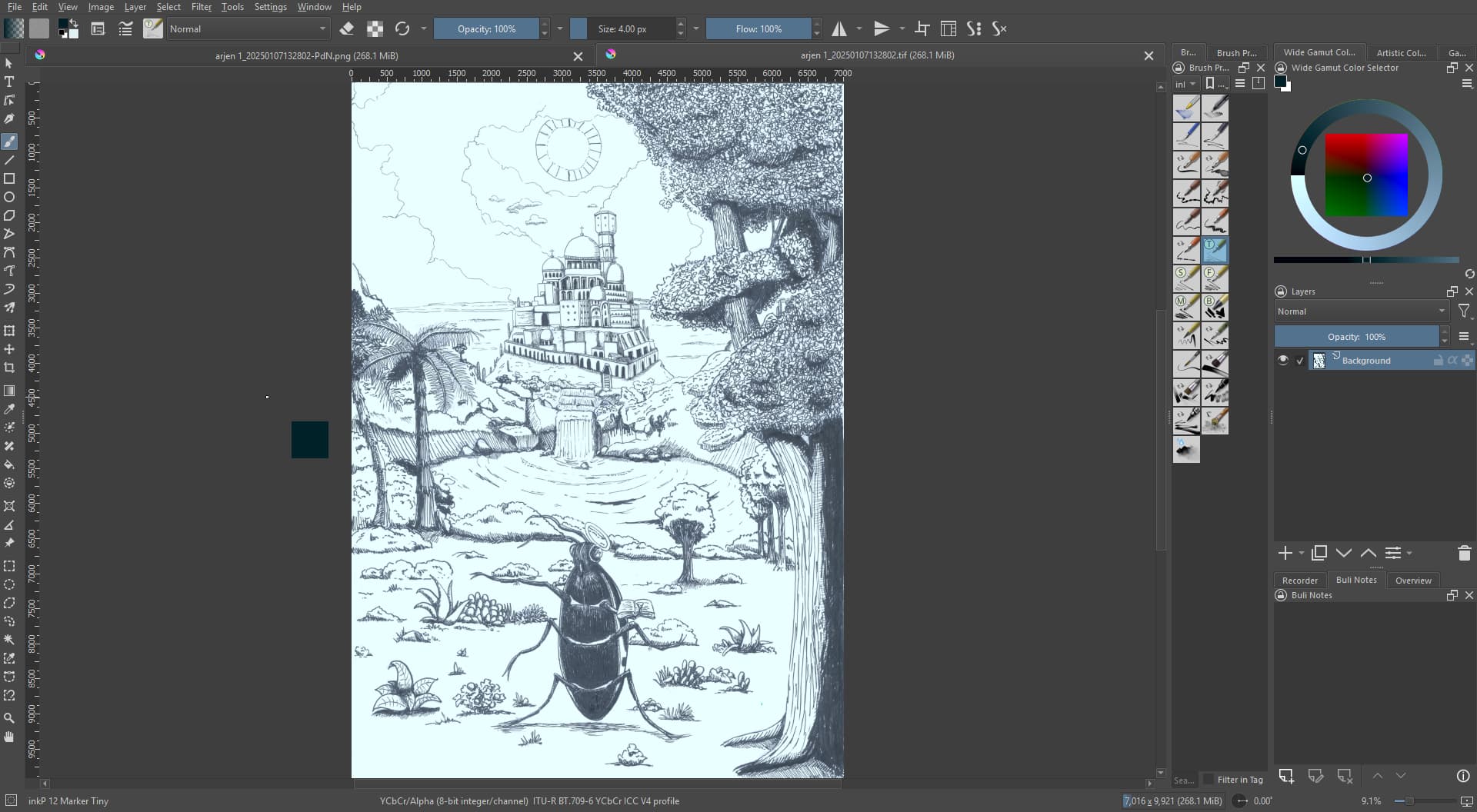Pick the Rectangle shape tool
1477x812 pixels.
(x=9, y=178)
